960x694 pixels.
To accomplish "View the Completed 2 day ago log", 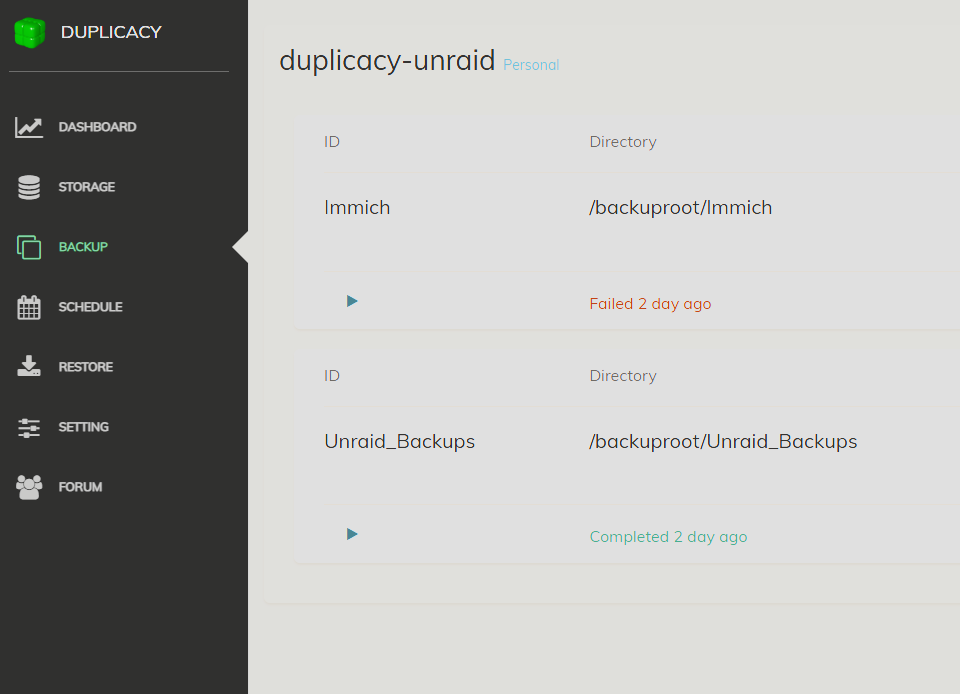I will 668,537.
